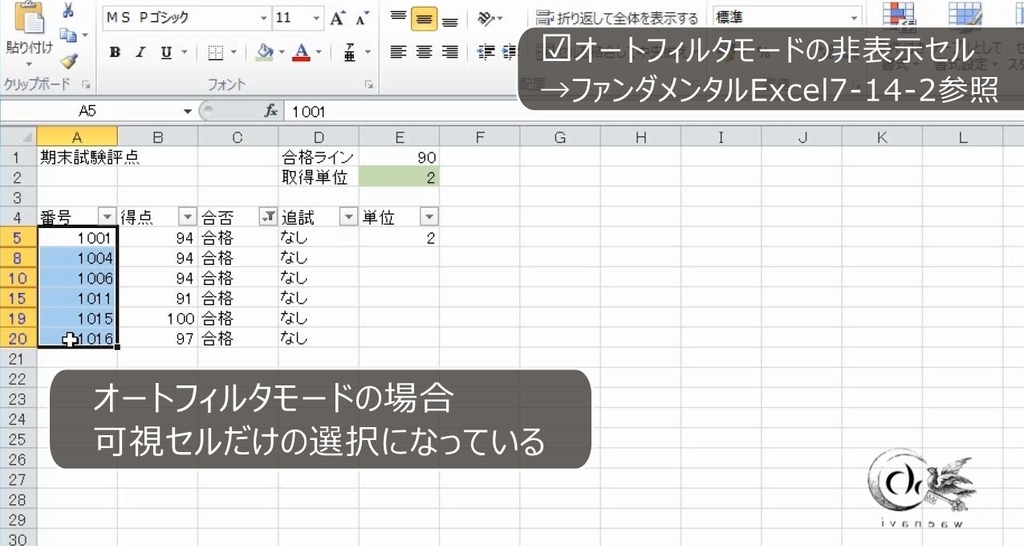Open fill color palette dropdown arrow
Image resolution: width=1024 pixels, height=546 pixels.
(x=281, y=52)
